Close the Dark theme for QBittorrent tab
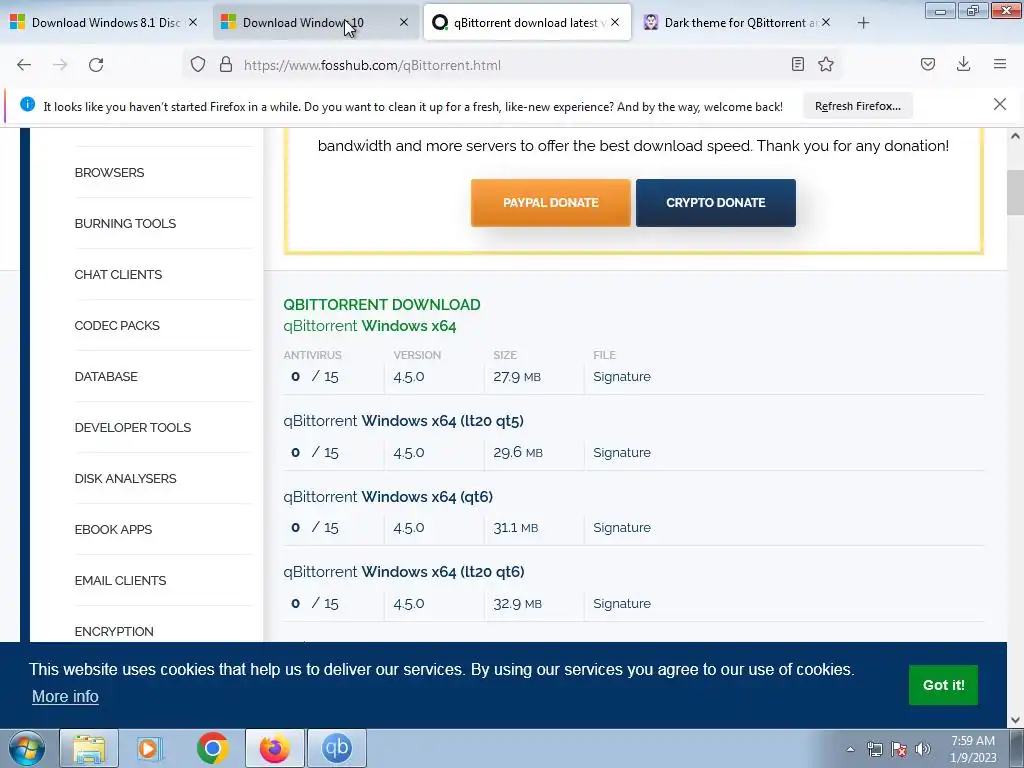The image size is (1024, 768). pyautogui.click(x=826, y=22)
